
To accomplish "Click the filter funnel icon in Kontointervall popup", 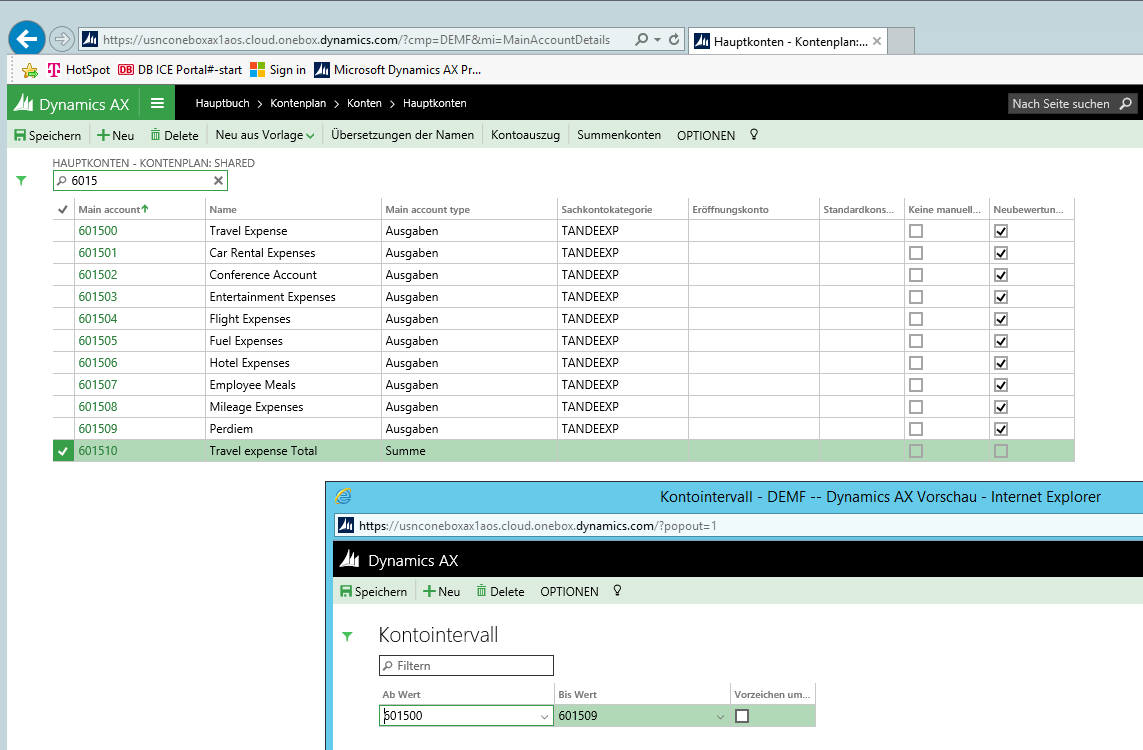I will 347,635.
